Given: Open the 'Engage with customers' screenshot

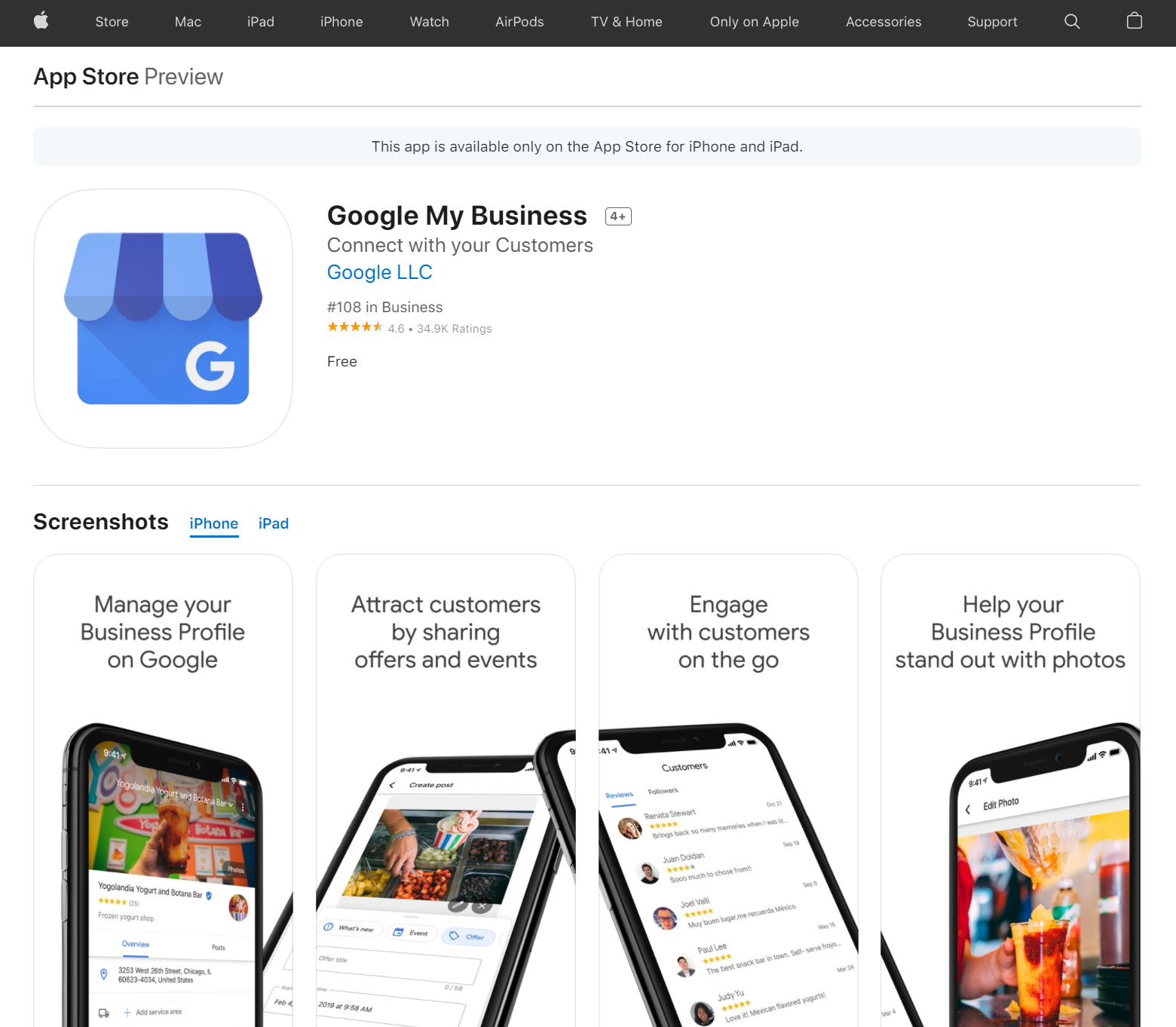Looking at the screenshot, I should [x=728, y=790].
